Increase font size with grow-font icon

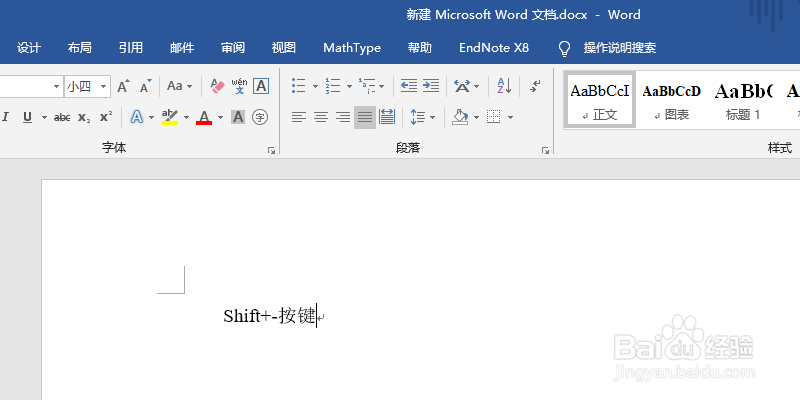123,86
